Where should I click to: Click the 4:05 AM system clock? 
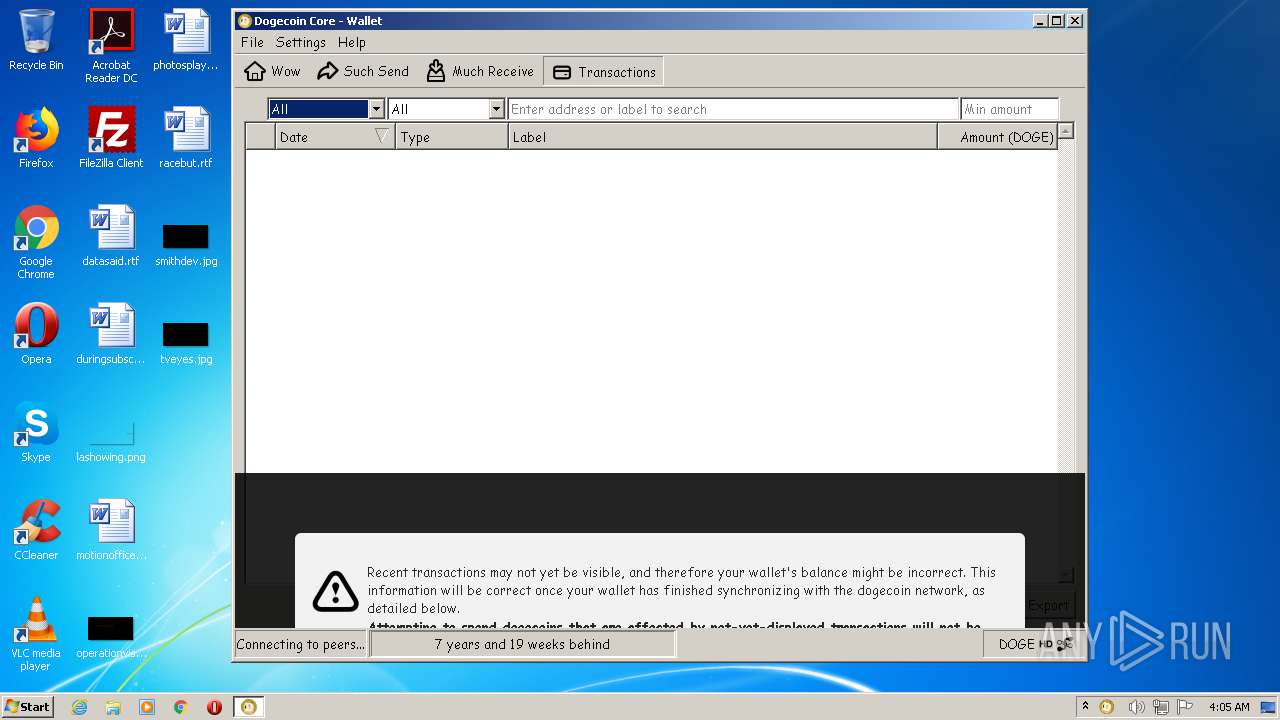pos(1229,707)
